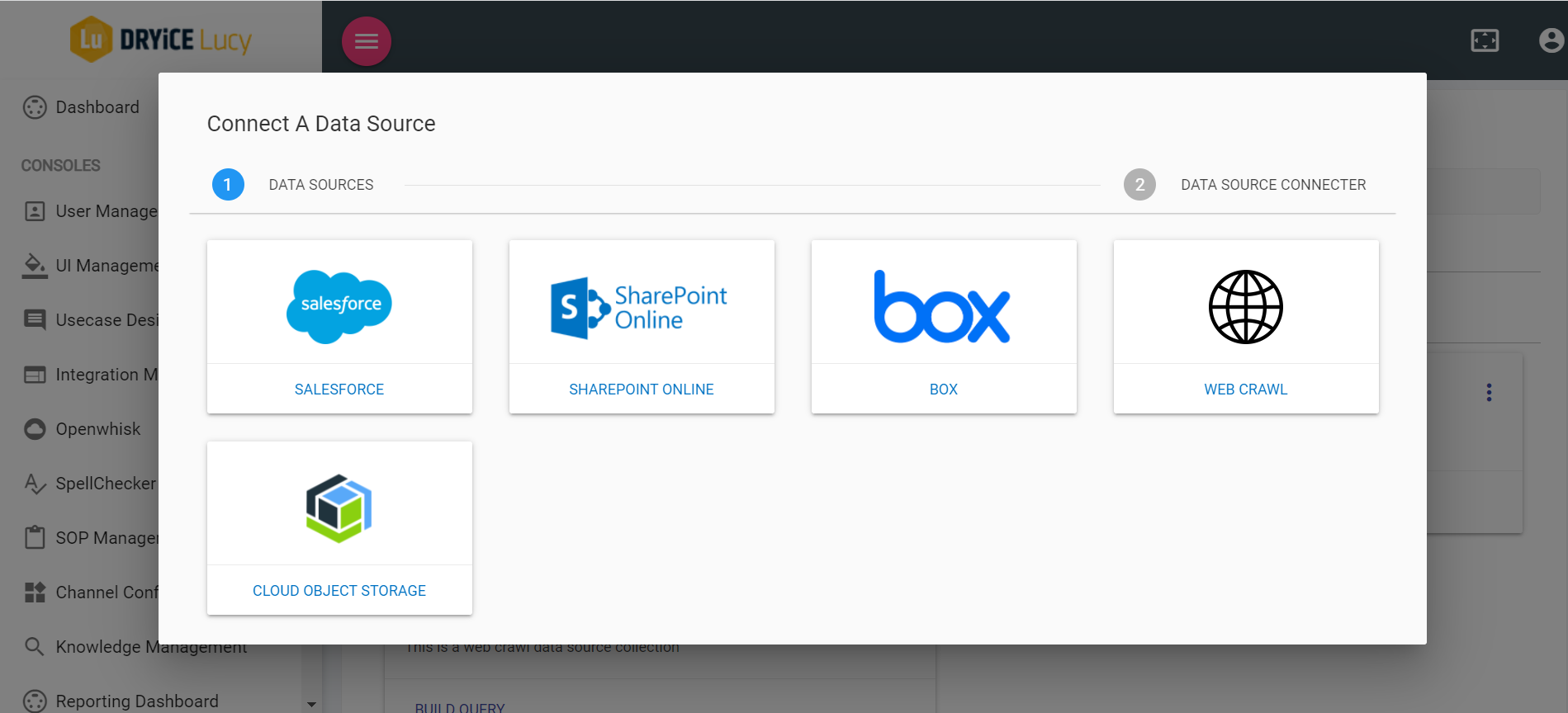Screen dimensions: 1568x713
Task: Open SOP Management sidebar item
Action: (x=107, y=538)
